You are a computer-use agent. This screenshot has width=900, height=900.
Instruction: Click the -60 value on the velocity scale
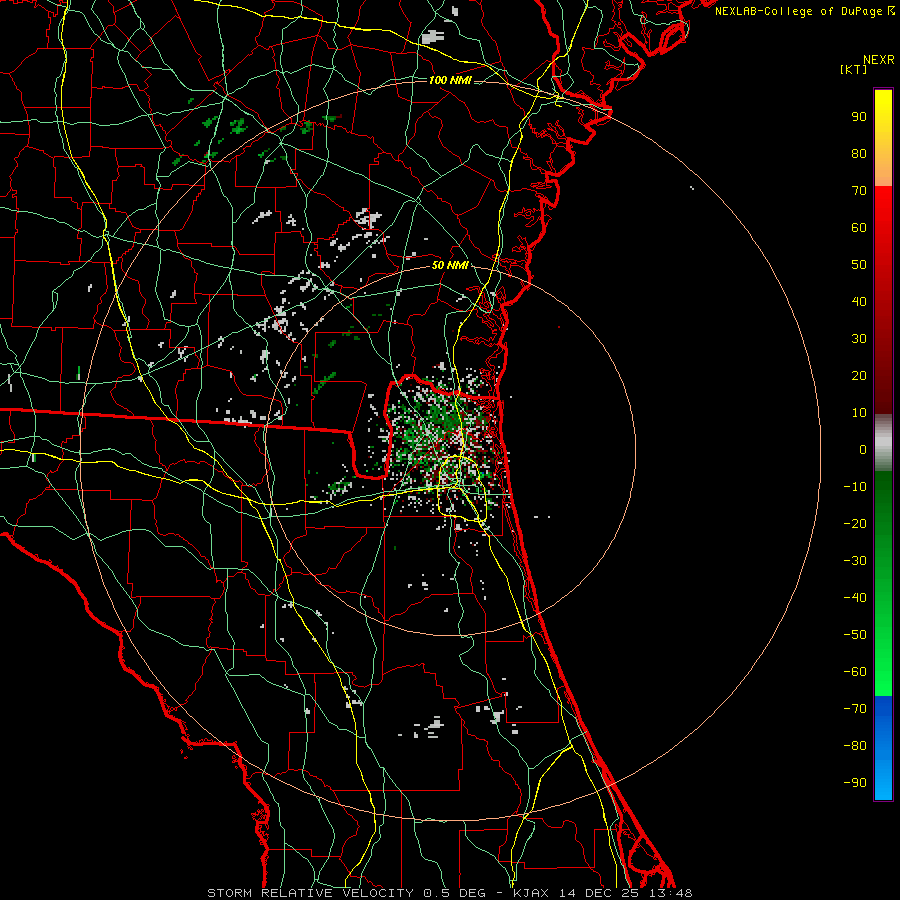tap(855, 672)
